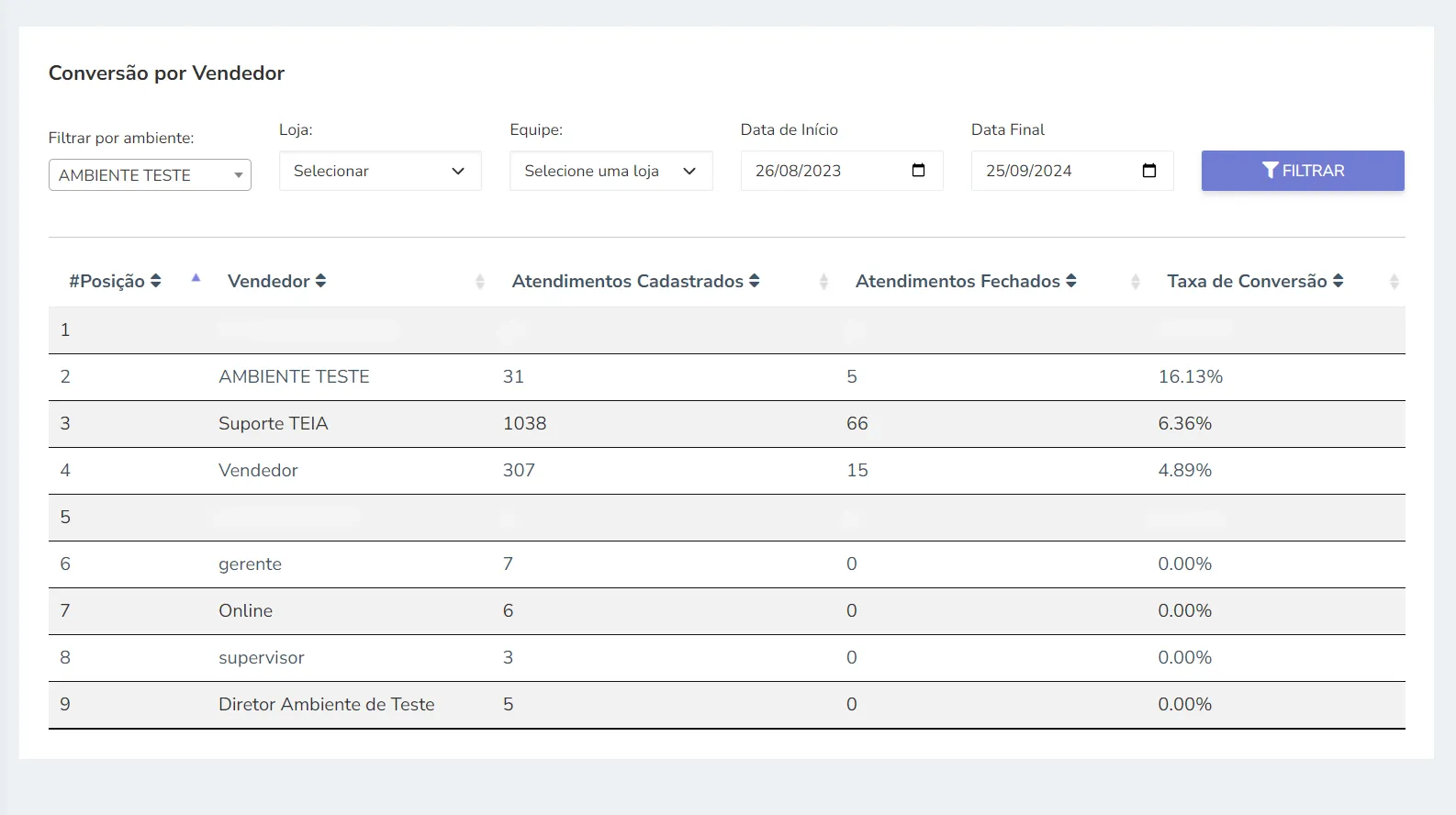
Task: Click the 6.36% conversion rate cell
Action: pos(1184,423)
